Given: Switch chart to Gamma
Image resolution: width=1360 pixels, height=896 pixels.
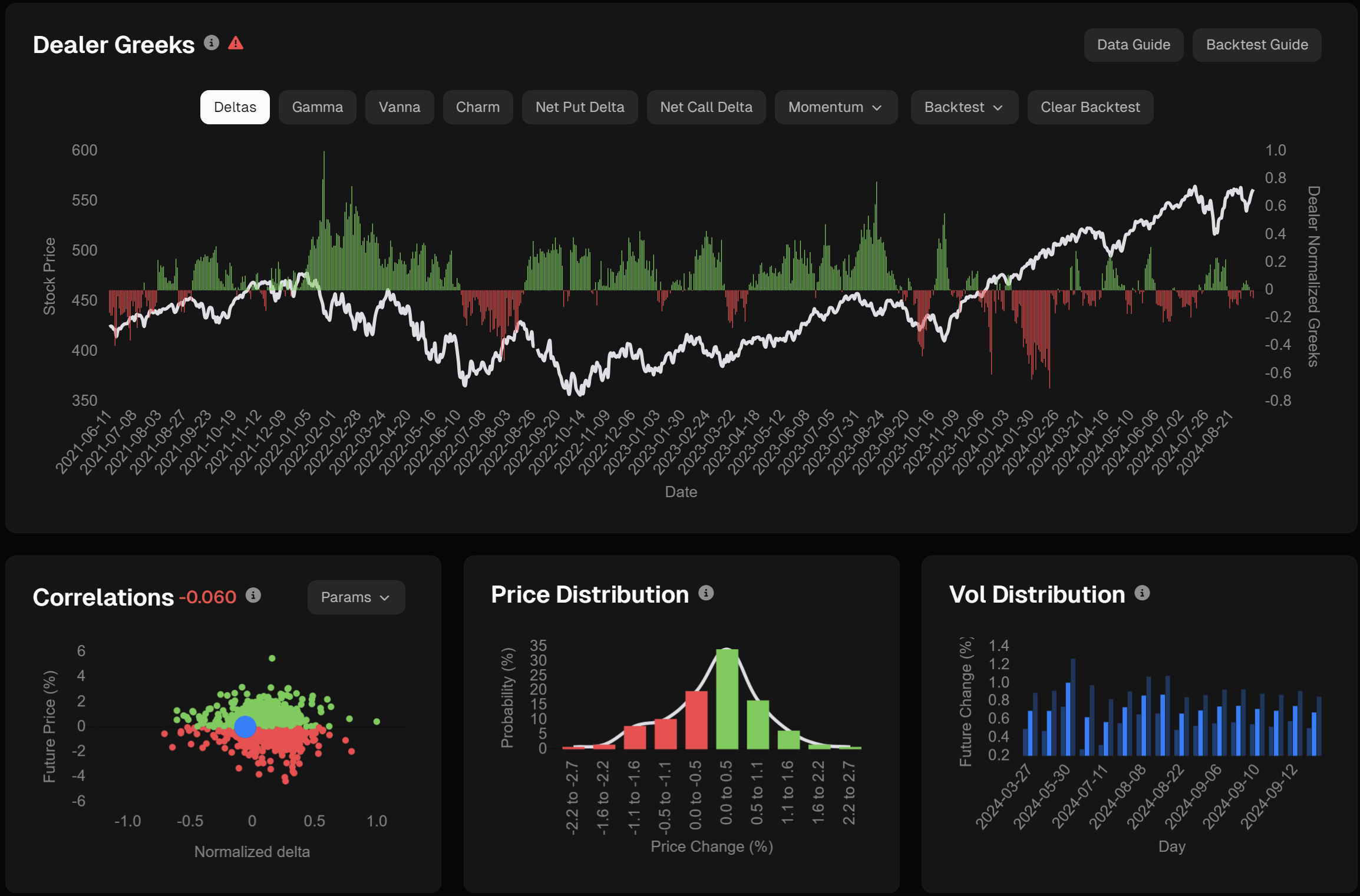Looking at the screenshot, I should (x=317, y=107).
